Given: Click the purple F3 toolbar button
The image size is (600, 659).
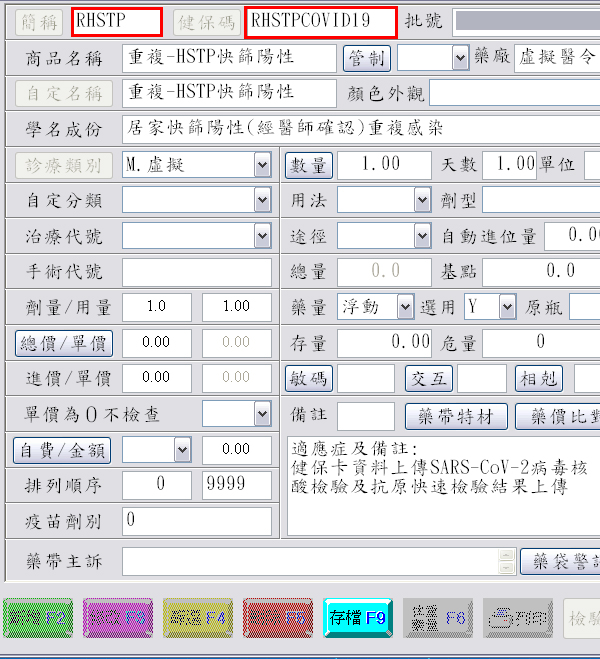Looking at the screenshot, I should [118, 618].
